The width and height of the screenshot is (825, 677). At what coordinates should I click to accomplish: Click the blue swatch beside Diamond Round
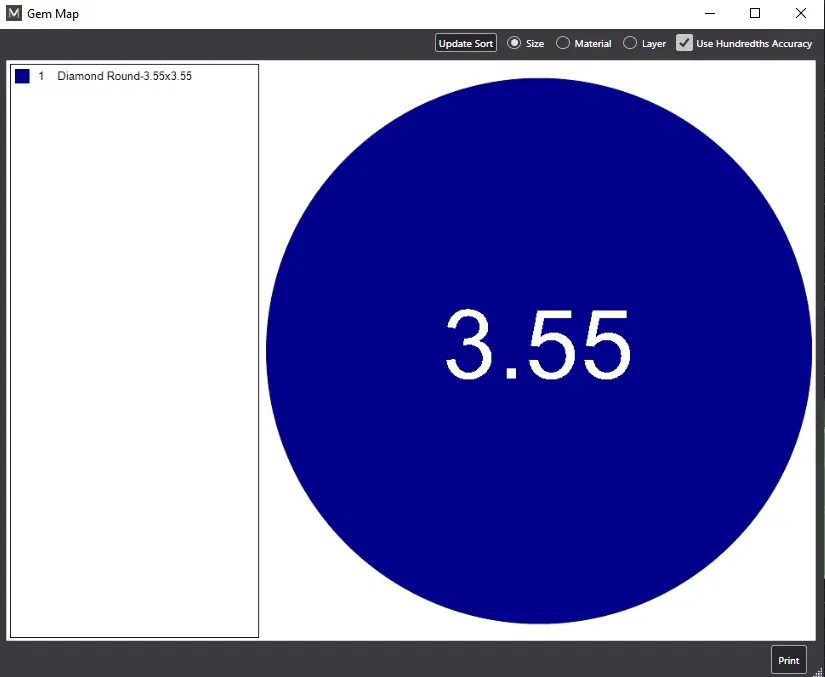point(23,76)
